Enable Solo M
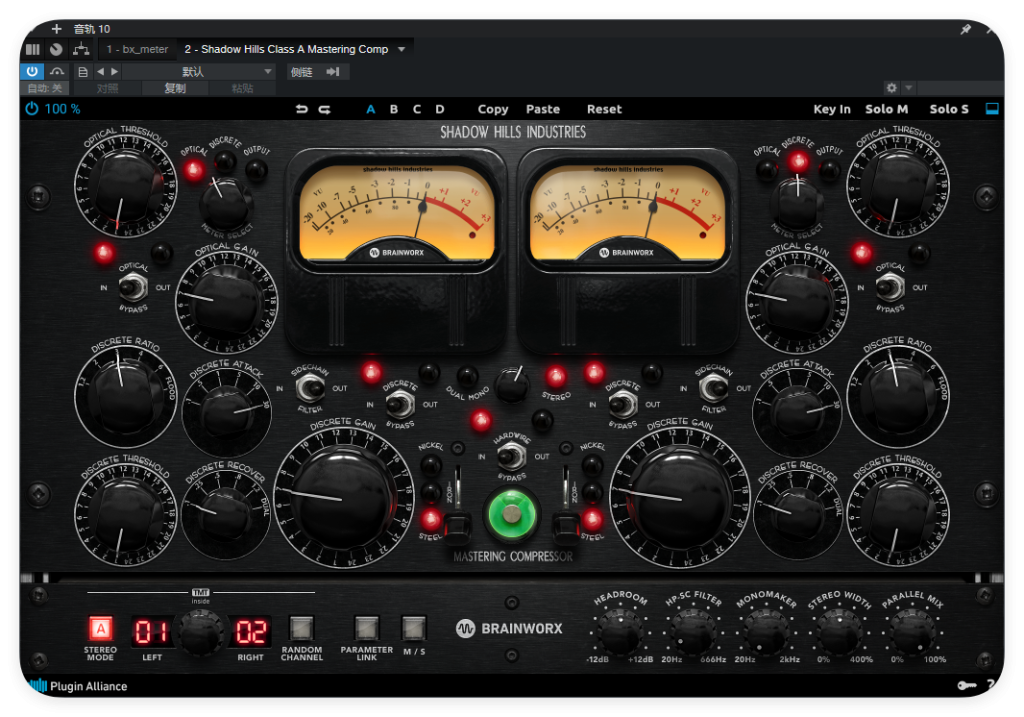 (x=887, y=109)
